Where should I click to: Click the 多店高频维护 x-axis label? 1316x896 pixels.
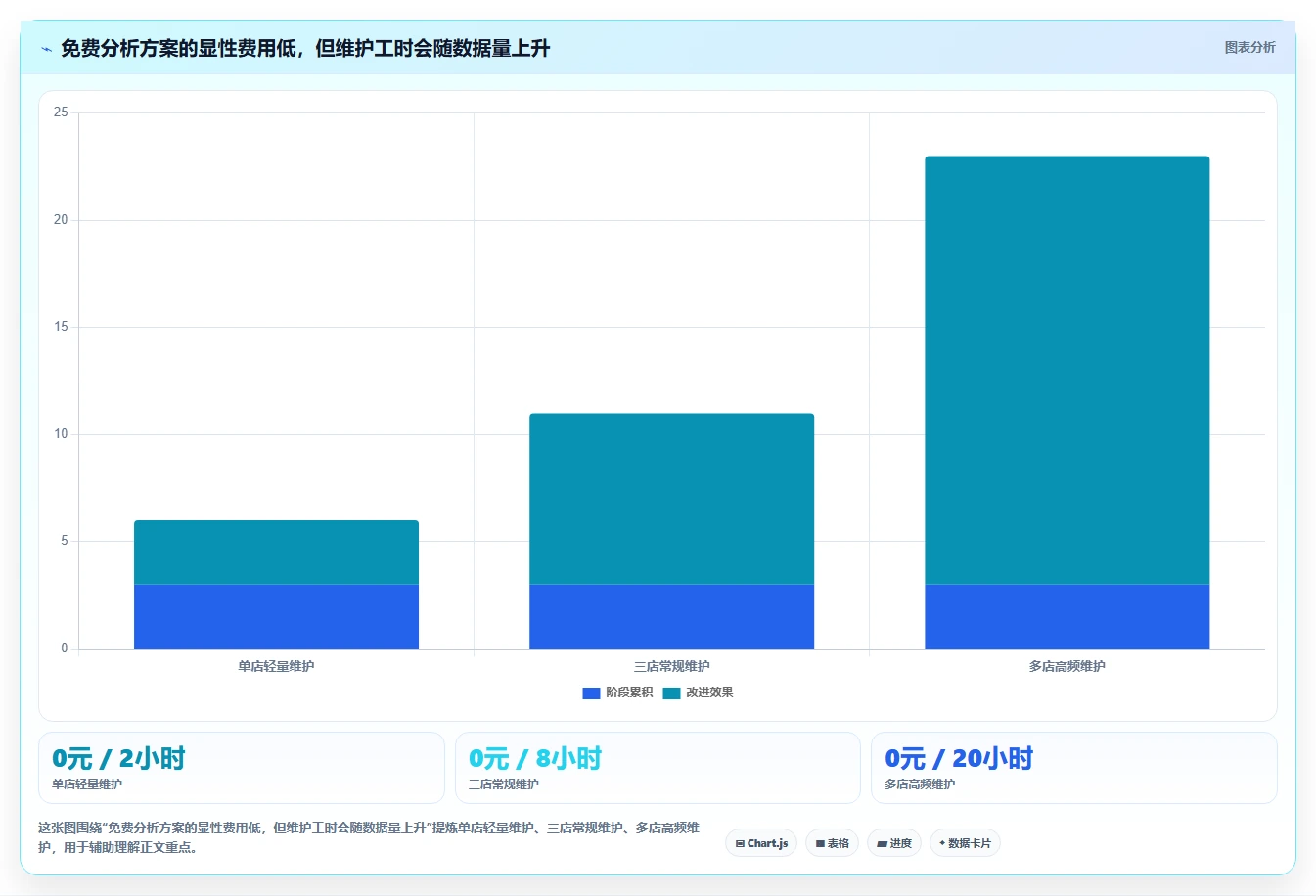[1067, 666]
